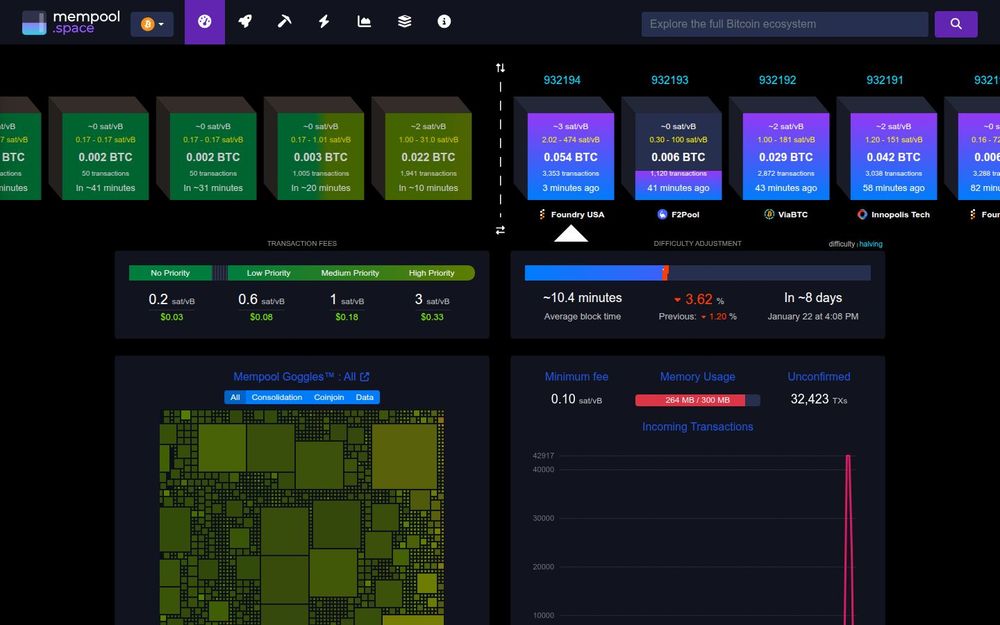Open F2Pool mining pool link
Screen dimensions: 1000x625
pyautogui.click(x=679, y=214)
